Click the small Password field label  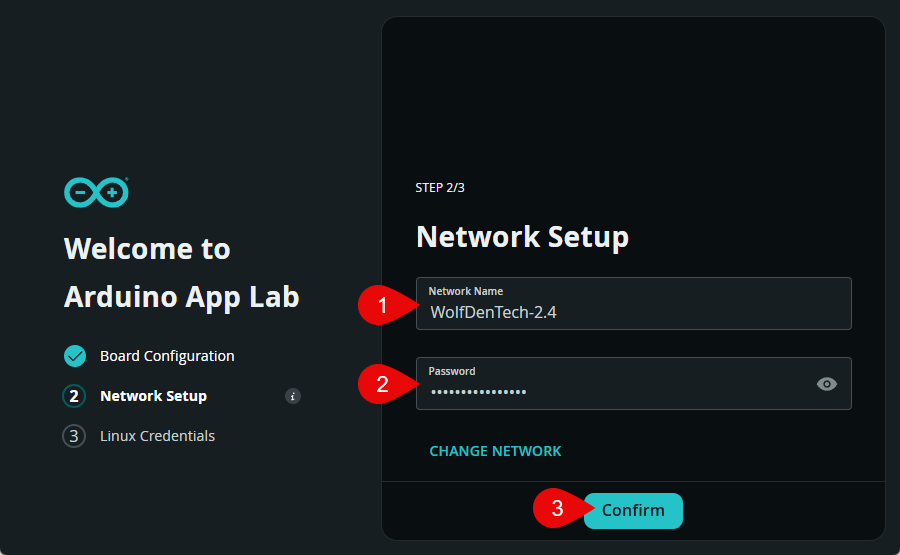(x=452, y=371)
